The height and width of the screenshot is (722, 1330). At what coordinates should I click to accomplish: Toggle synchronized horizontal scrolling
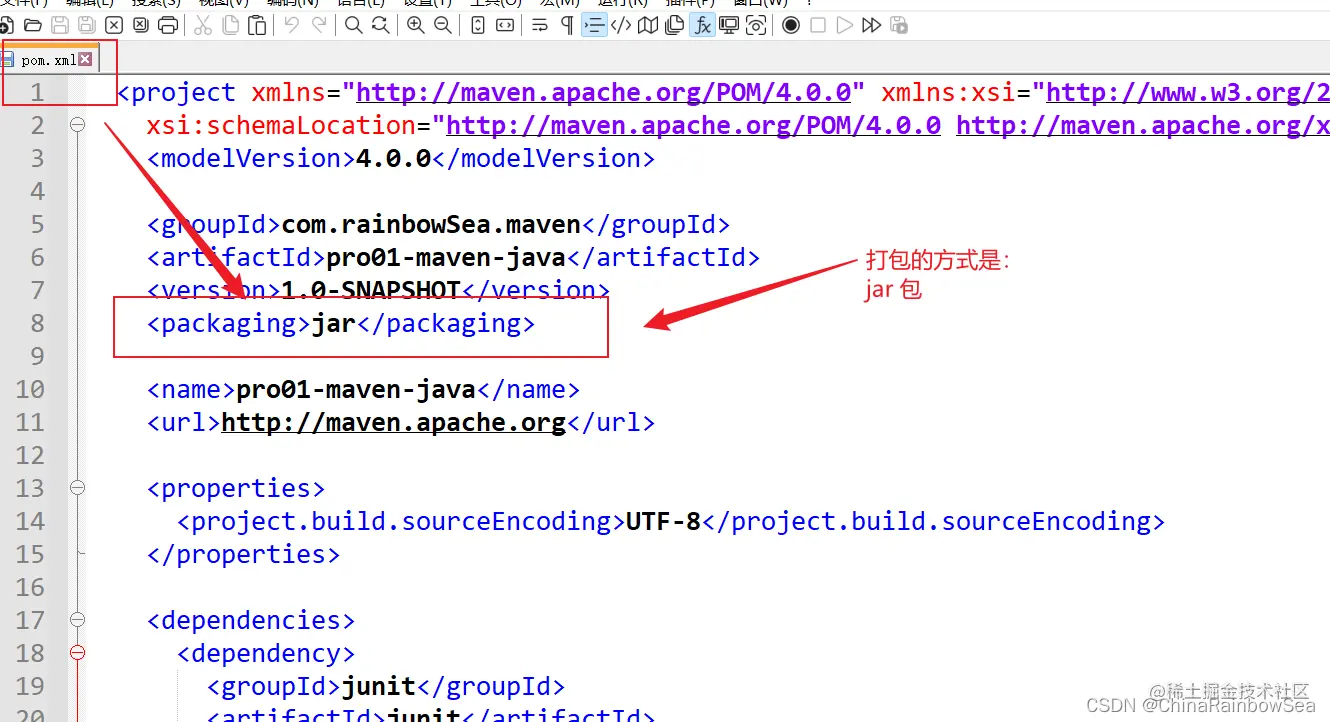(x=505, y=25)
